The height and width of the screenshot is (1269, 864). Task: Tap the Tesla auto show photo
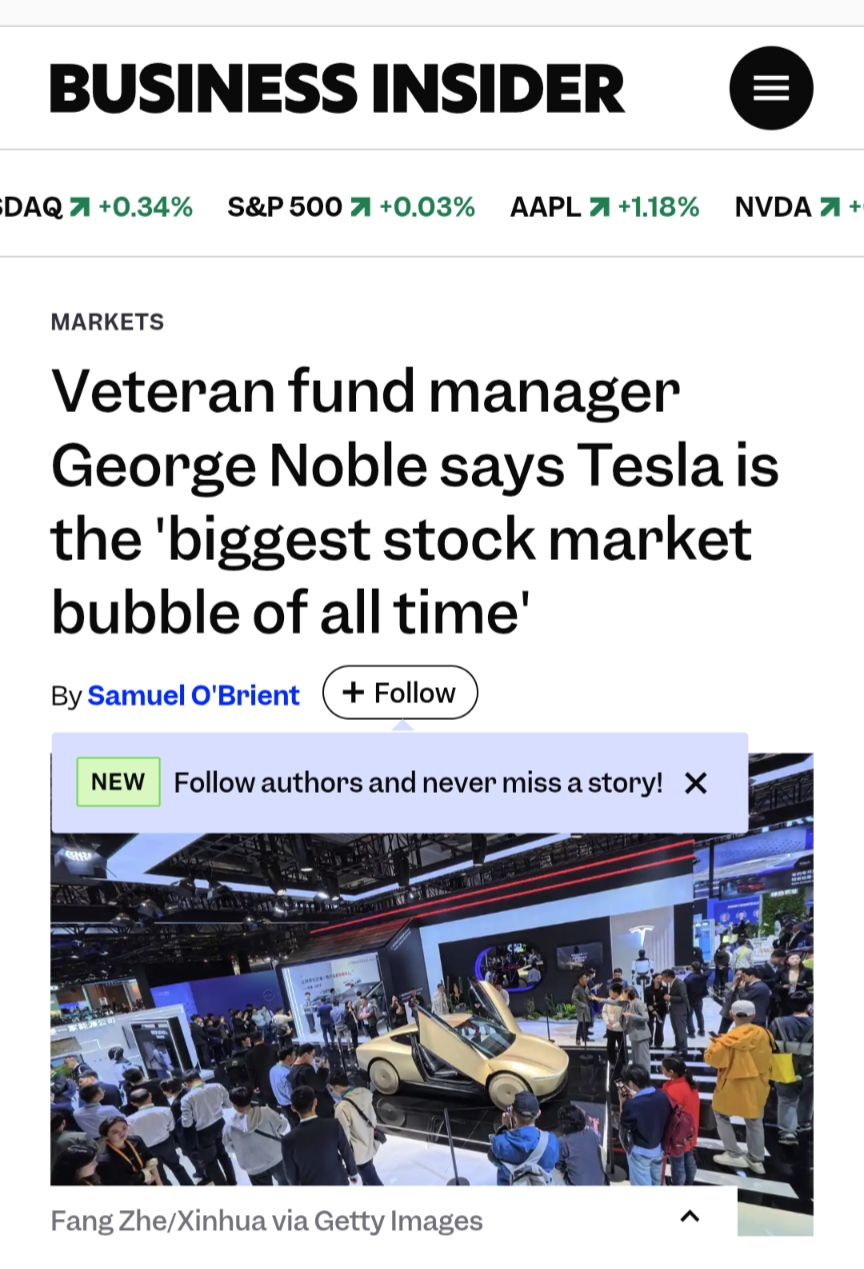point(432,1010)
